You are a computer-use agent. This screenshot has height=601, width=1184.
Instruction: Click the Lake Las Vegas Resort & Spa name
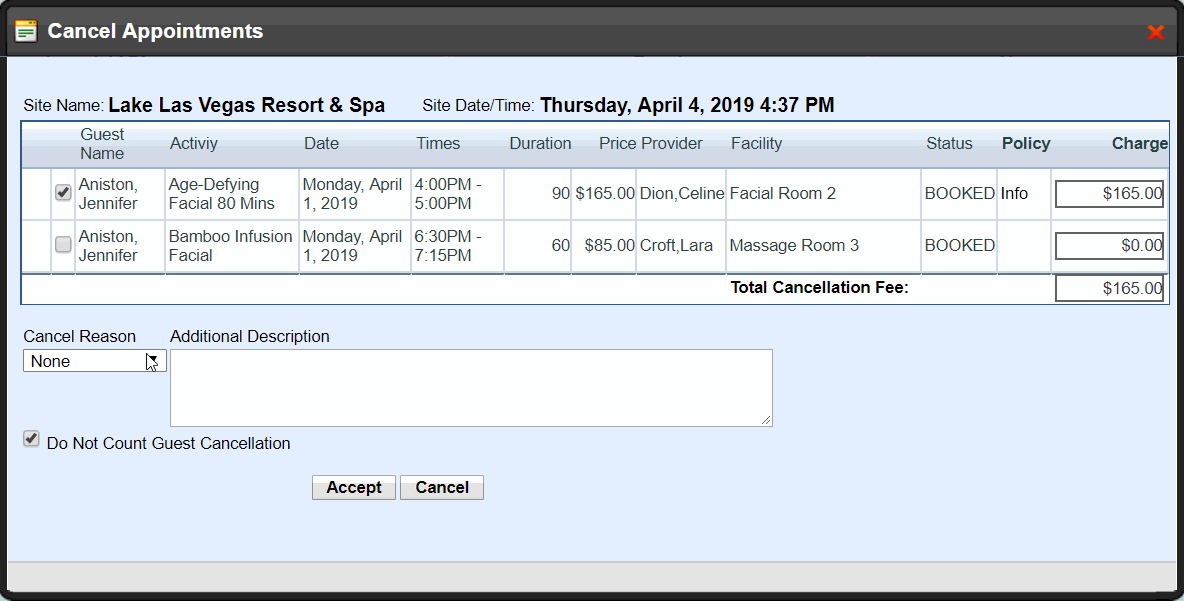pyautogui.click(x=246, y=105)
